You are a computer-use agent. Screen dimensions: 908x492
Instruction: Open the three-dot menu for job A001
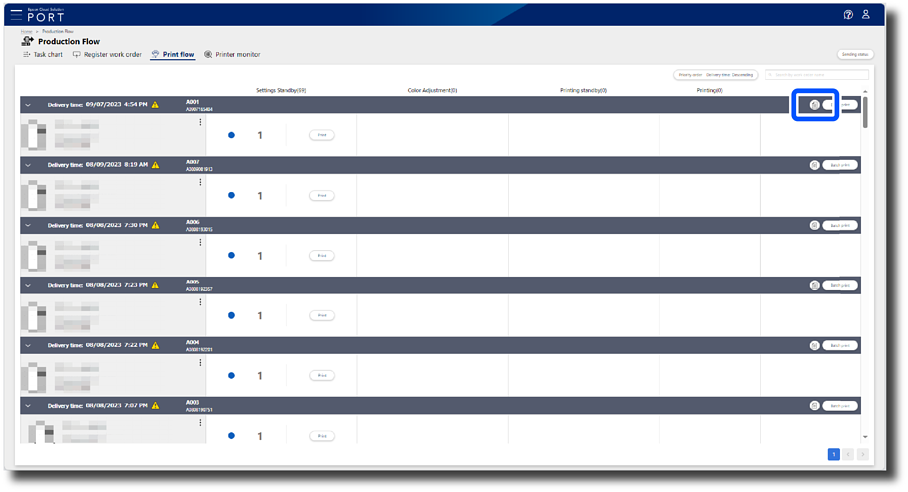200,123
